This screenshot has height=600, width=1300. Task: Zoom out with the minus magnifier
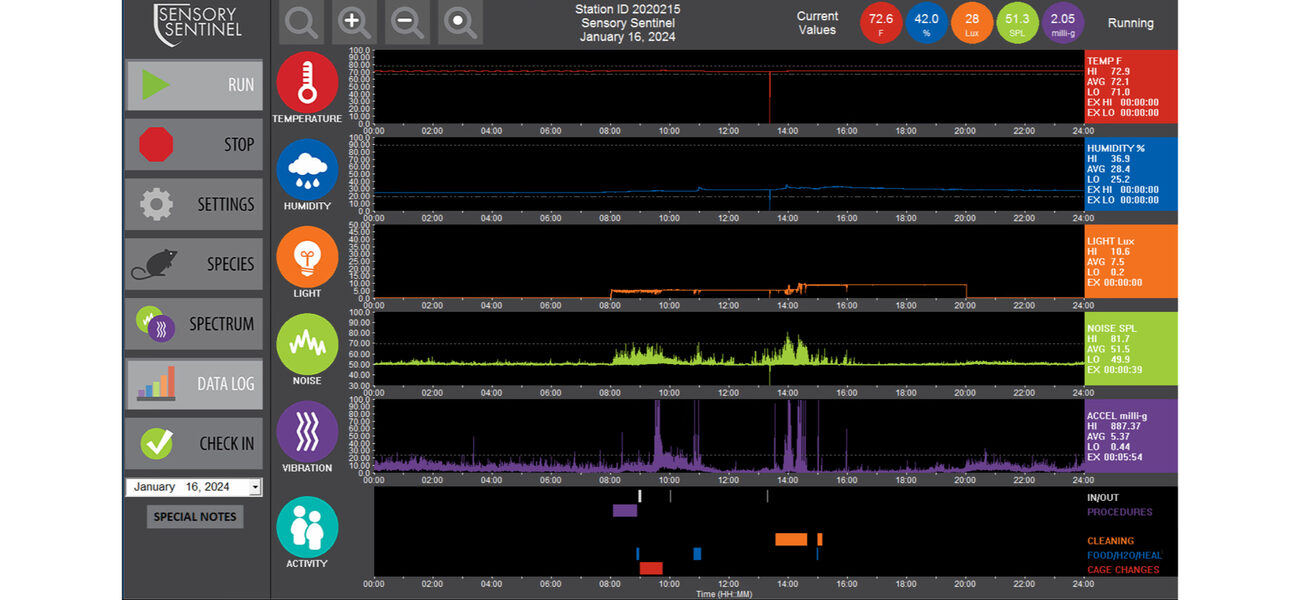(x=407, y=22)
